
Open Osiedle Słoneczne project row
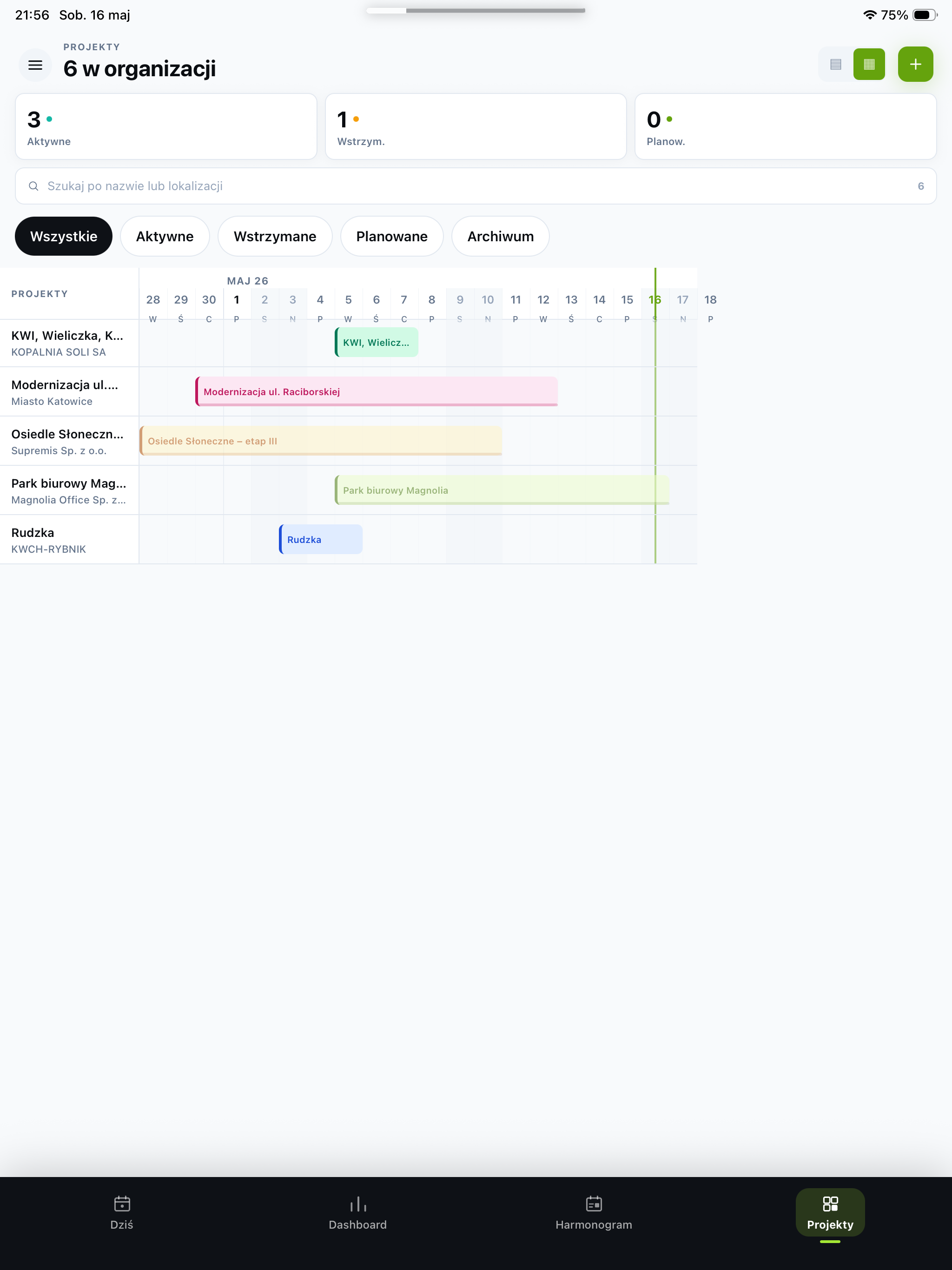click(69, 442)
